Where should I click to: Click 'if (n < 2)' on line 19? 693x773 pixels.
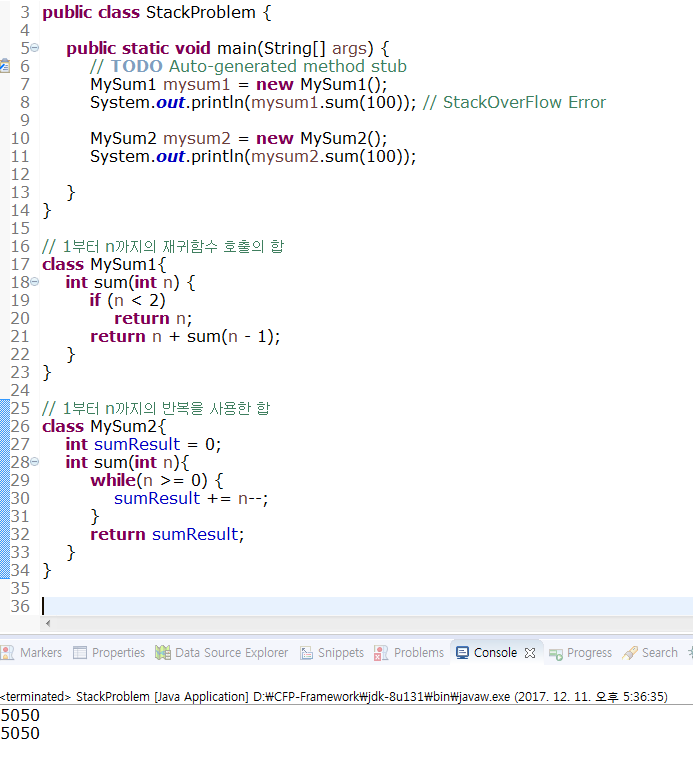[128, 300]
